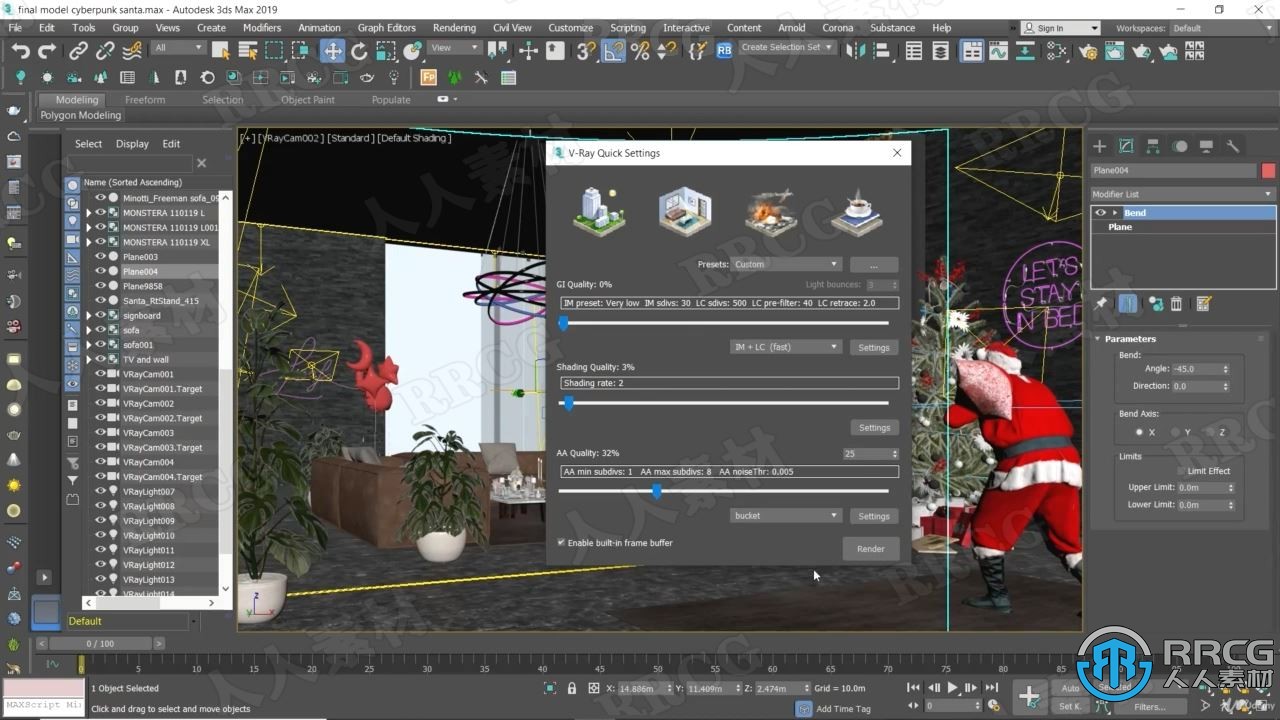Screen dimensions: 1280x720
Task: Expand the TV and wall item
Action: 88,359
